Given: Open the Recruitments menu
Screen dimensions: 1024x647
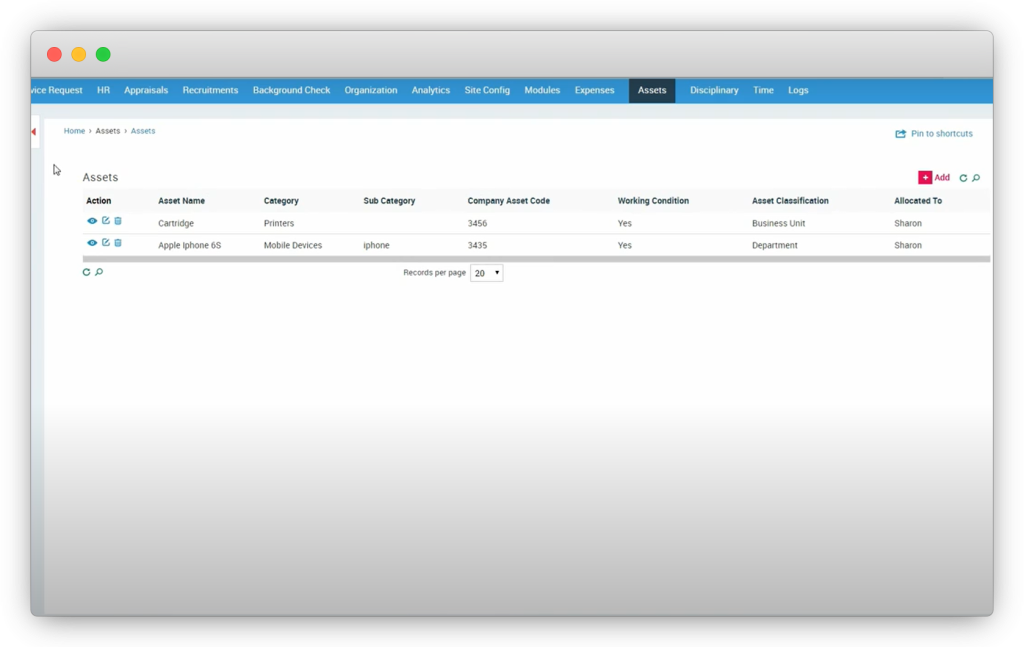Looking at the screenshot, I should pyautogui.click(x=210, y=90).
